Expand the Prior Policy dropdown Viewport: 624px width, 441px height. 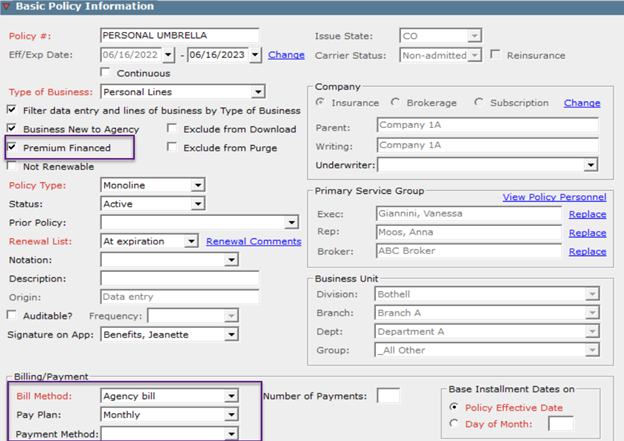point(292,222)
